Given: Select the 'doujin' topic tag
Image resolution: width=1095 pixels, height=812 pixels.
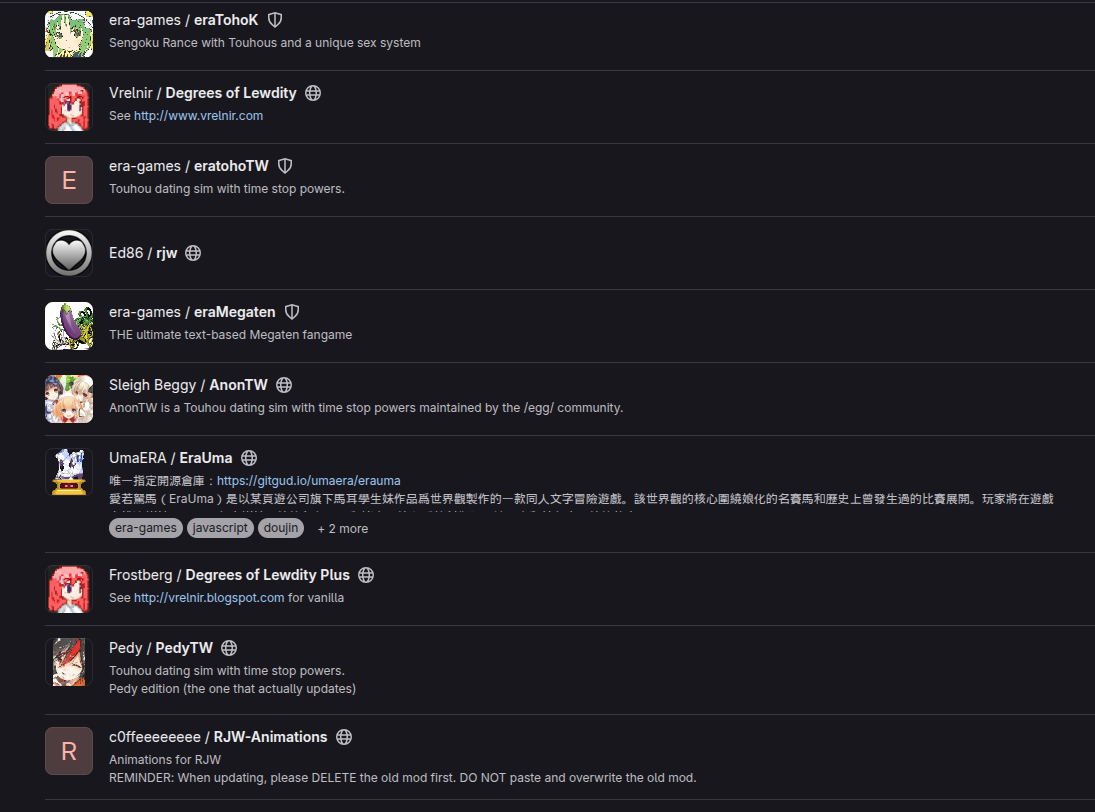Looking at the screenshot, I should [x=281, y=528].
